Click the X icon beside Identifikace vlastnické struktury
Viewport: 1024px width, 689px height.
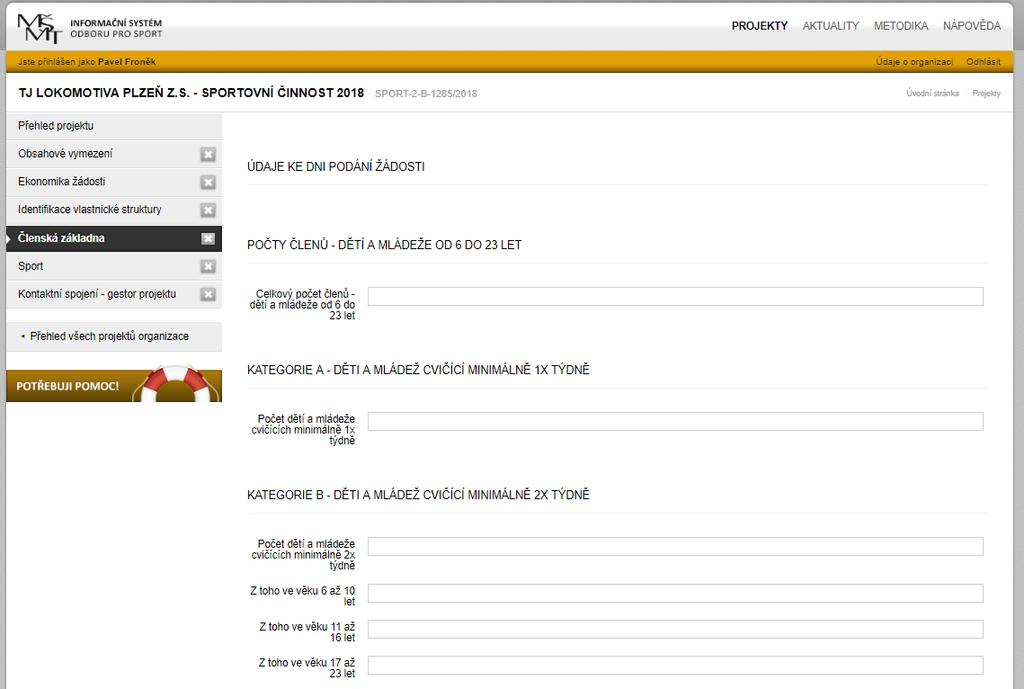[x=208, y=210]
